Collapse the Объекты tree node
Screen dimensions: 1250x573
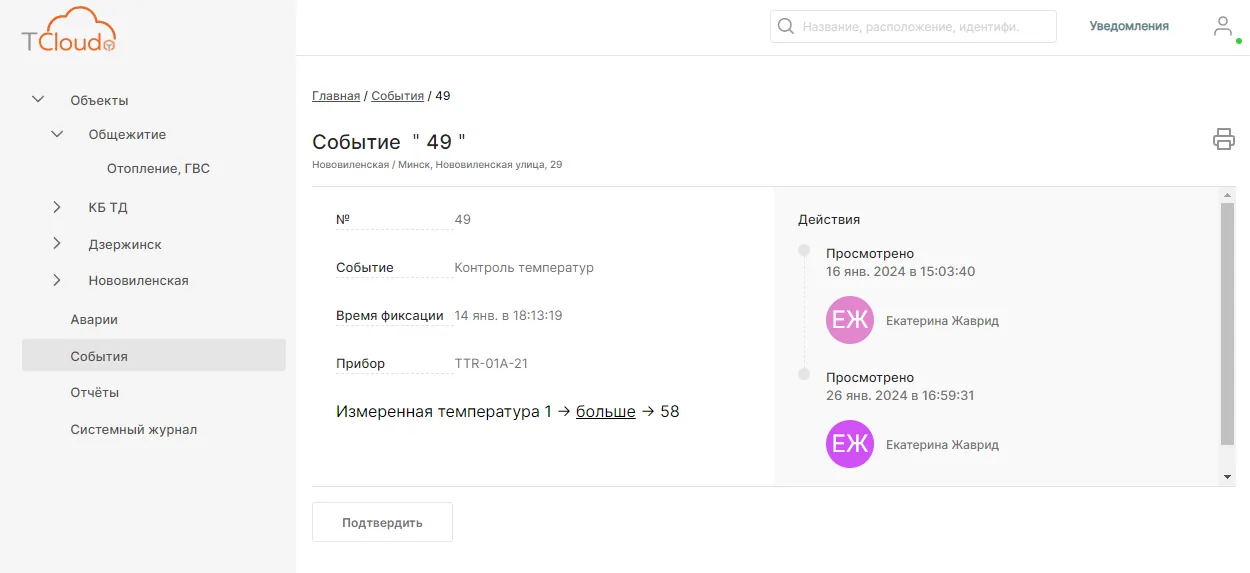(x=39, y=99)
